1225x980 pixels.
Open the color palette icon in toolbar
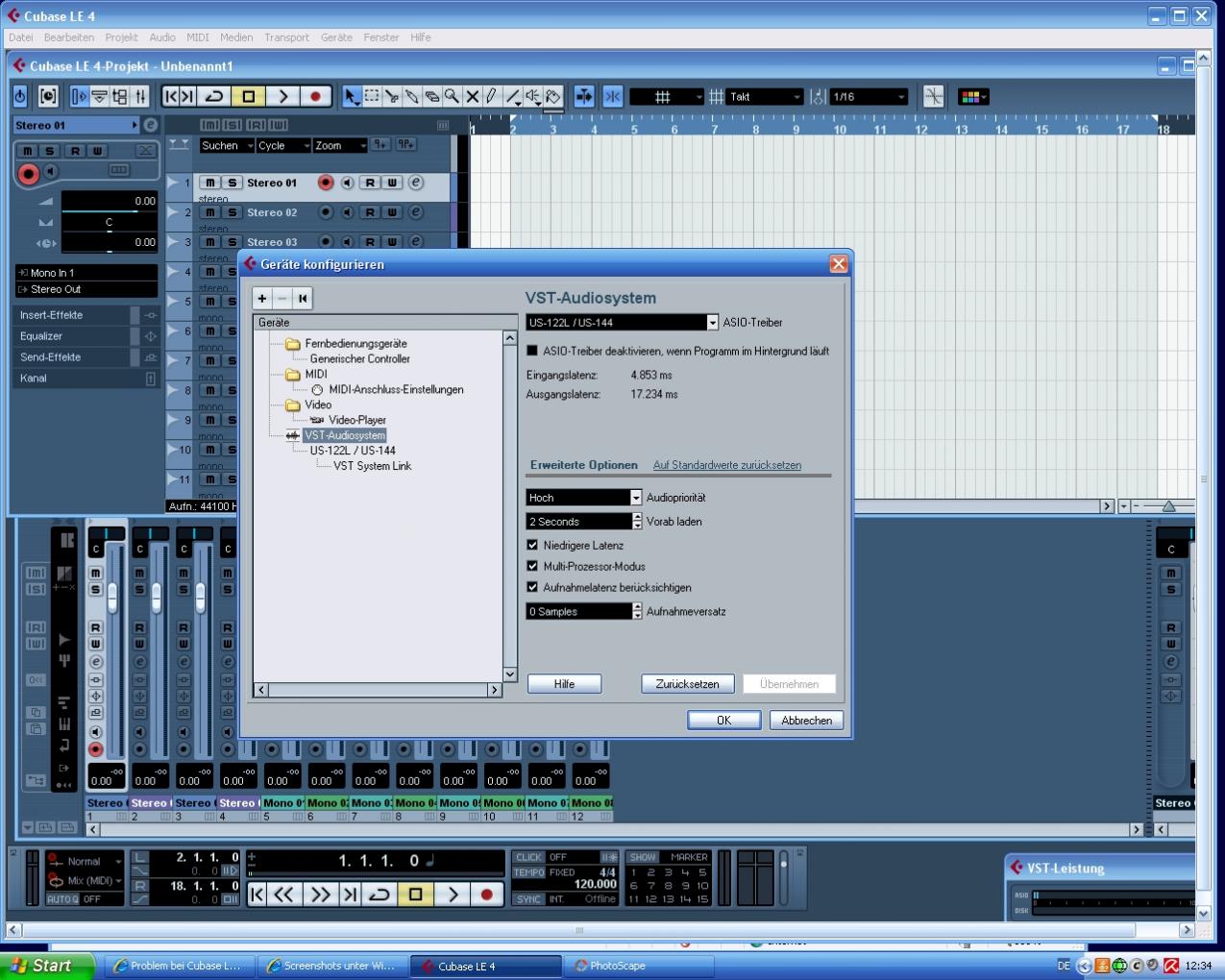971,97
